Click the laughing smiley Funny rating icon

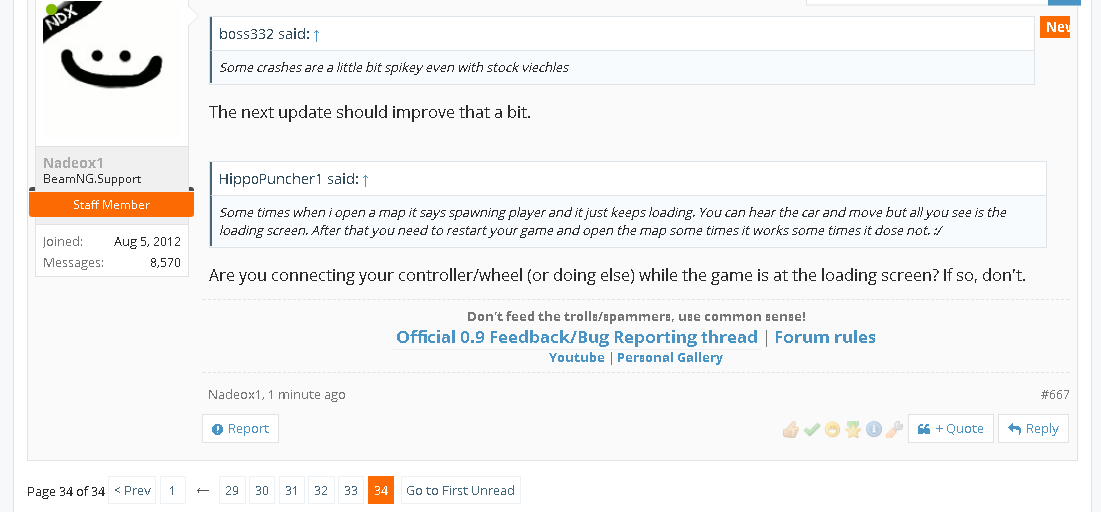[x=833, y=429]
